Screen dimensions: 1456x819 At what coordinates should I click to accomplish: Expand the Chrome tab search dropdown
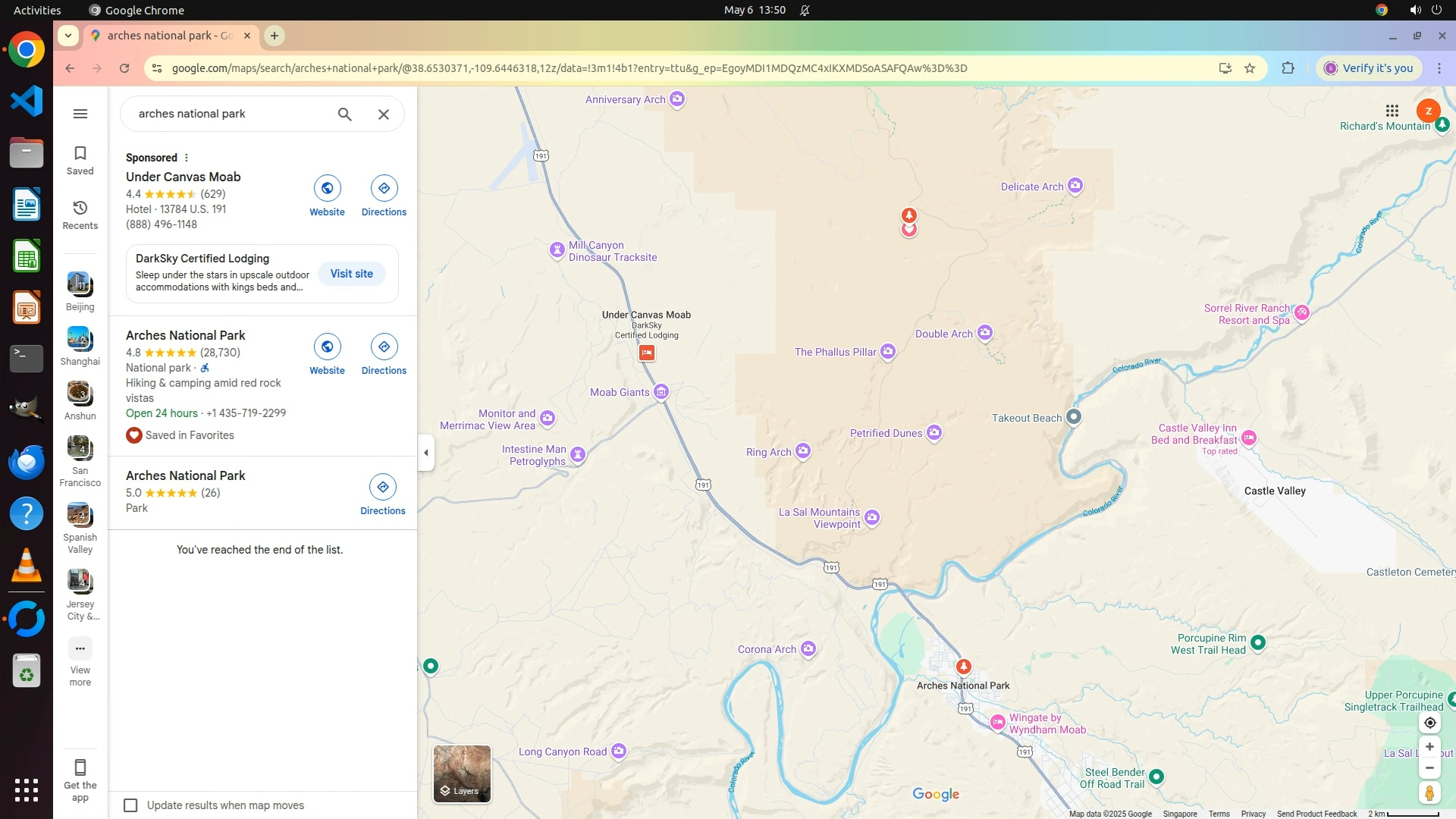68,36
